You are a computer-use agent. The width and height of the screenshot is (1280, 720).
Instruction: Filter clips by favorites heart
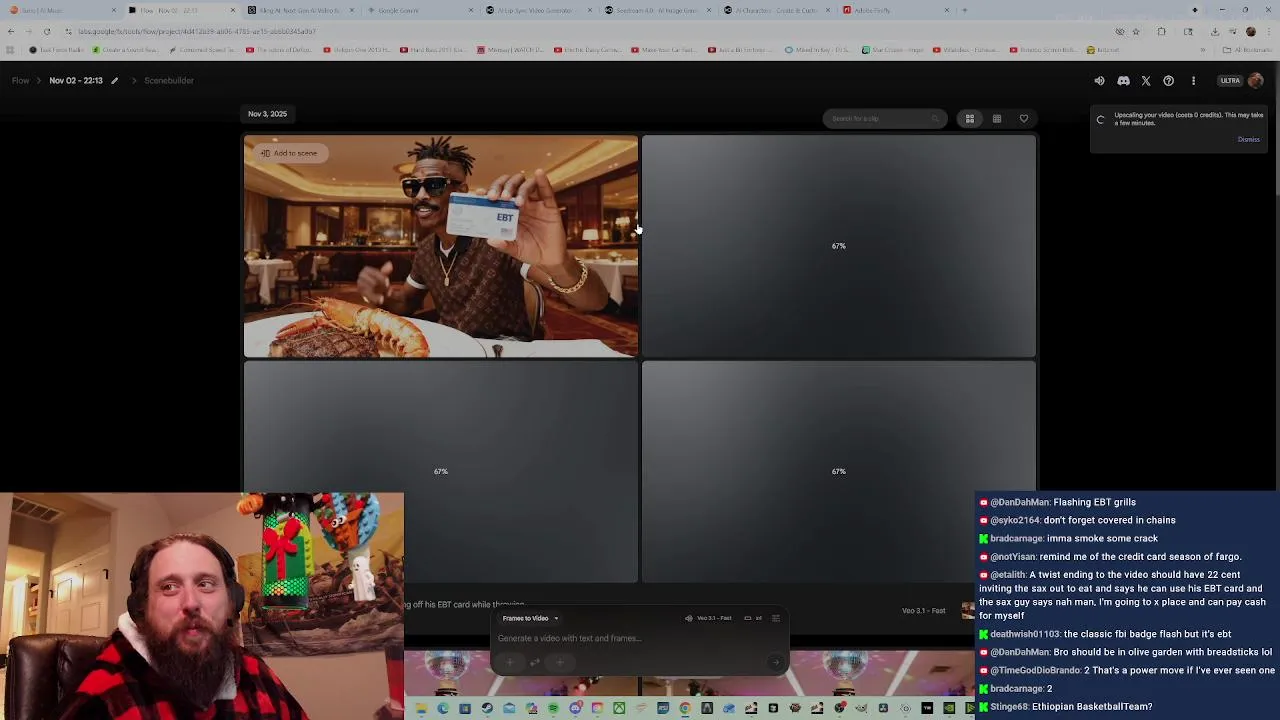pyautogui.click(x=1024, y=119)
